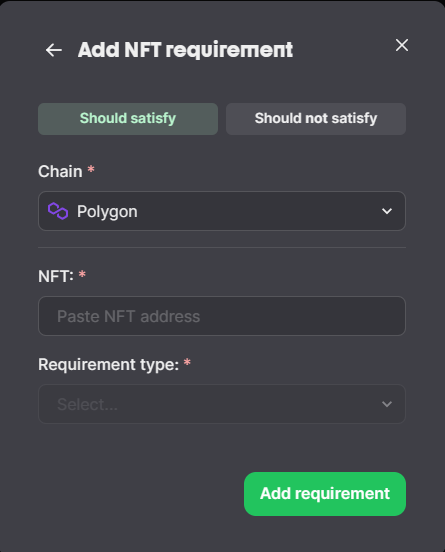Click the asterisk beside Requirement type
Image resolution: width=445 pixels, height=552 pixels.
(x=187, y=362)
